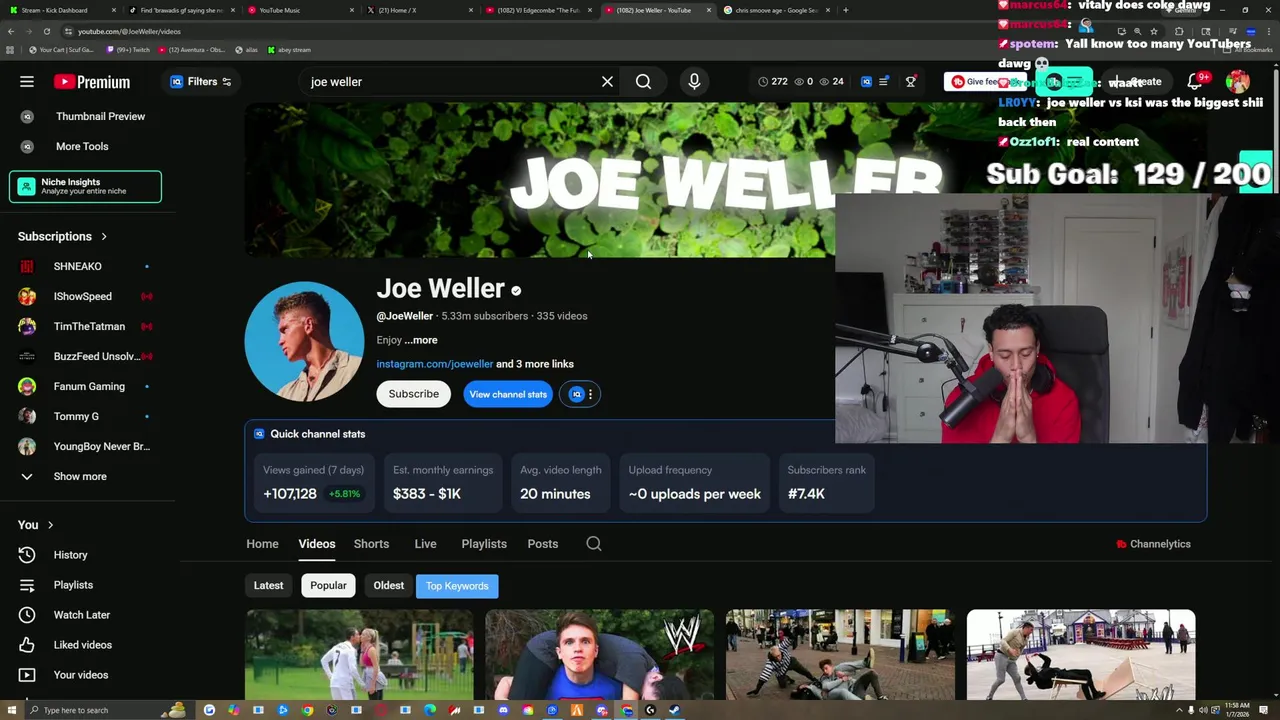
Task: Search within the channel magnifier
Action: click(x=594, y=544)
